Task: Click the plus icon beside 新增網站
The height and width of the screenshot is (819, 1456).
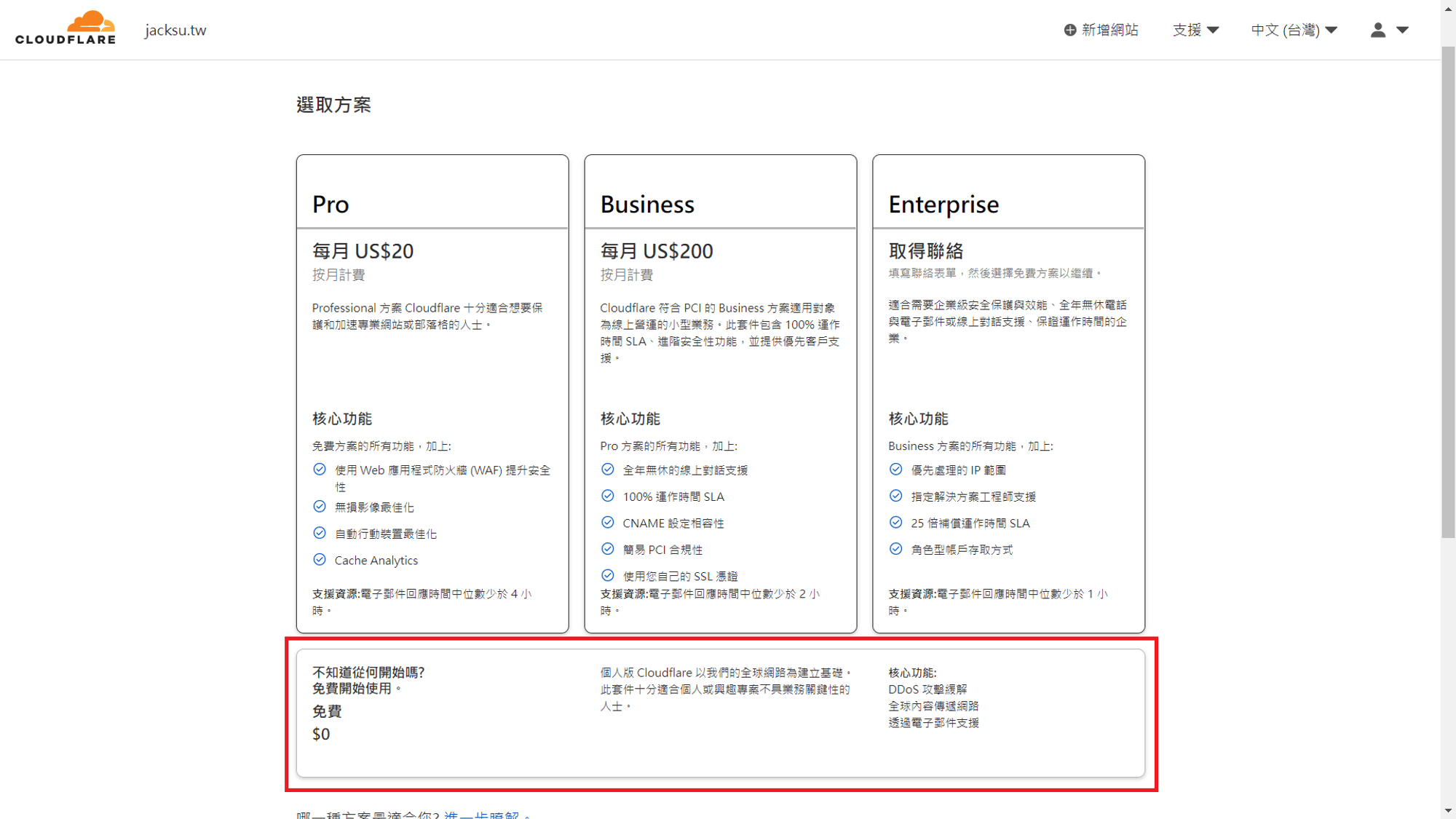Action: (x=1069, y=30)
